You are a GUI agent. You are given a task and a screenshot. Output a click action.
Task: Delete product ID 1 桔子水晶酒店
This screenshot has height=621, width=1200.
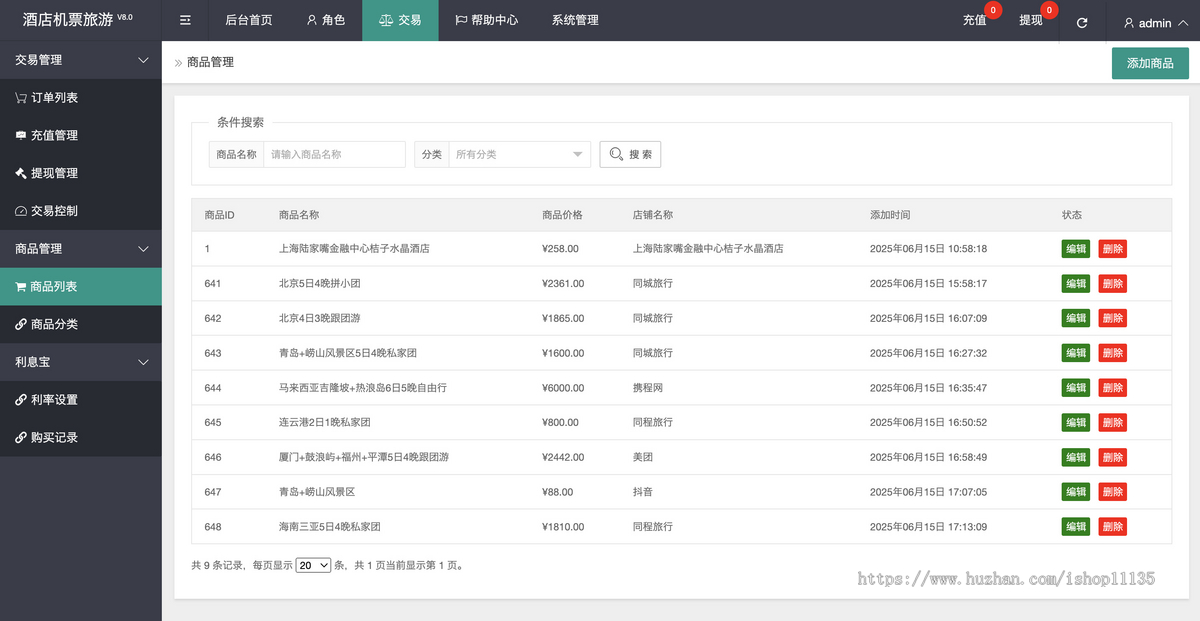coord(1113,249)
